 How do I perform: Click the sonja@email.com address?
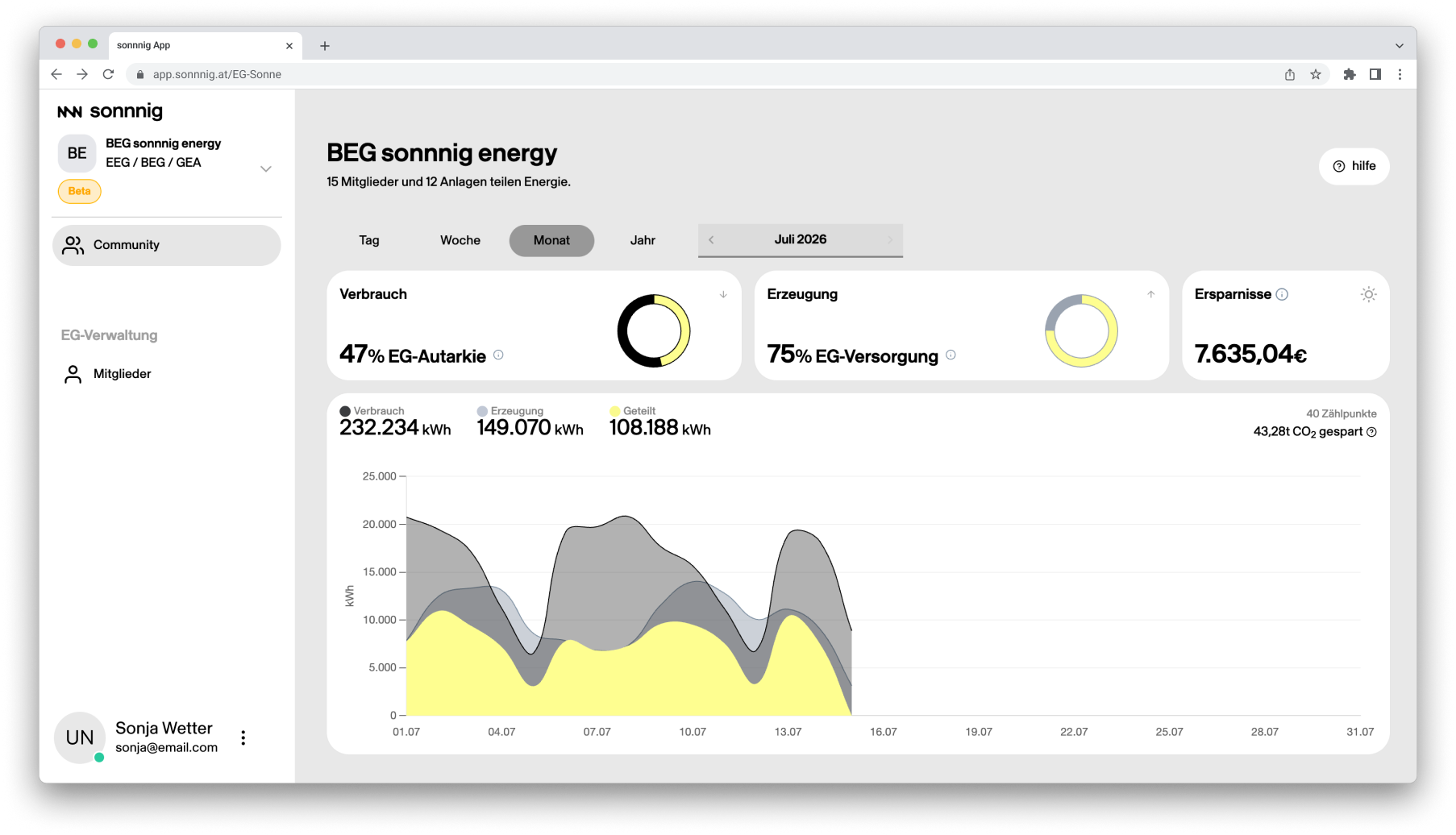pyautogui.click(x=166, y=748)
